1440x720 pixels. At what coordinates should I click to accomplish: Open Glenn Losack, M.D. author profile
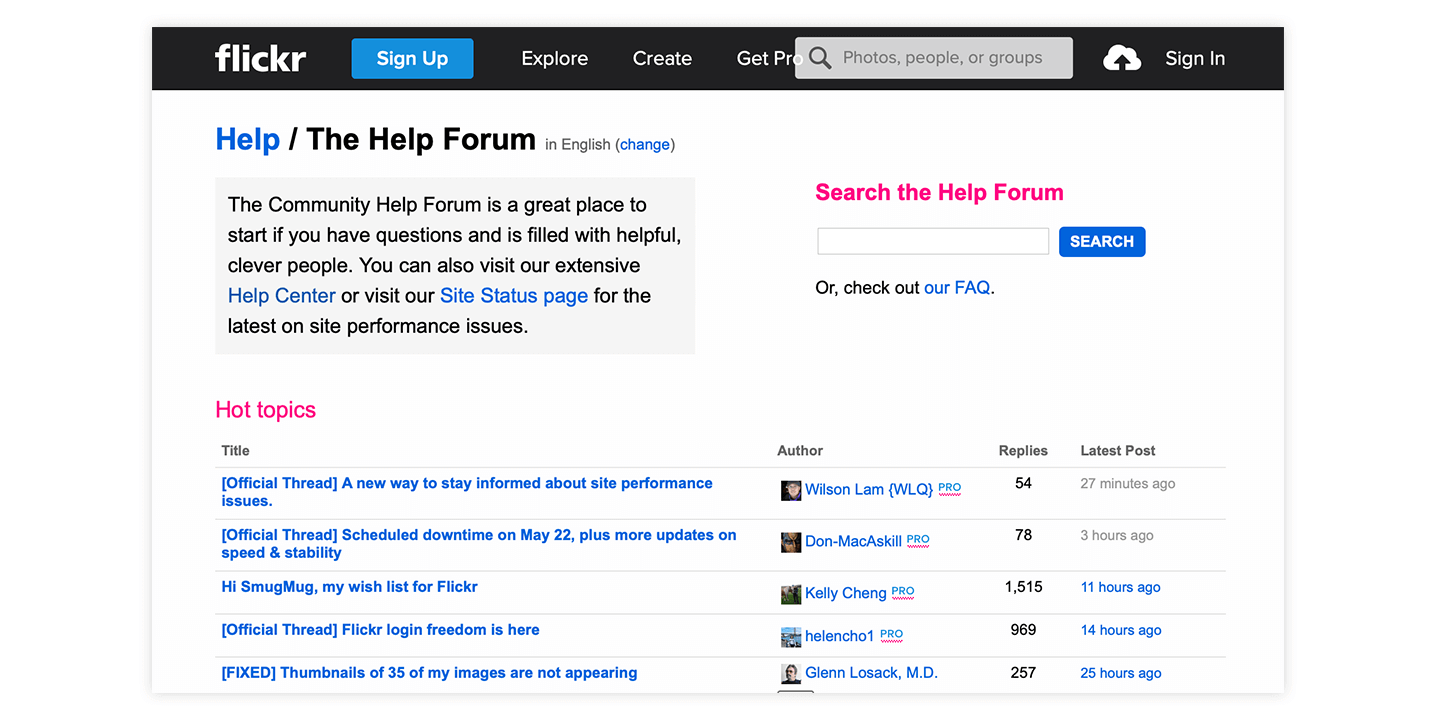871,673
